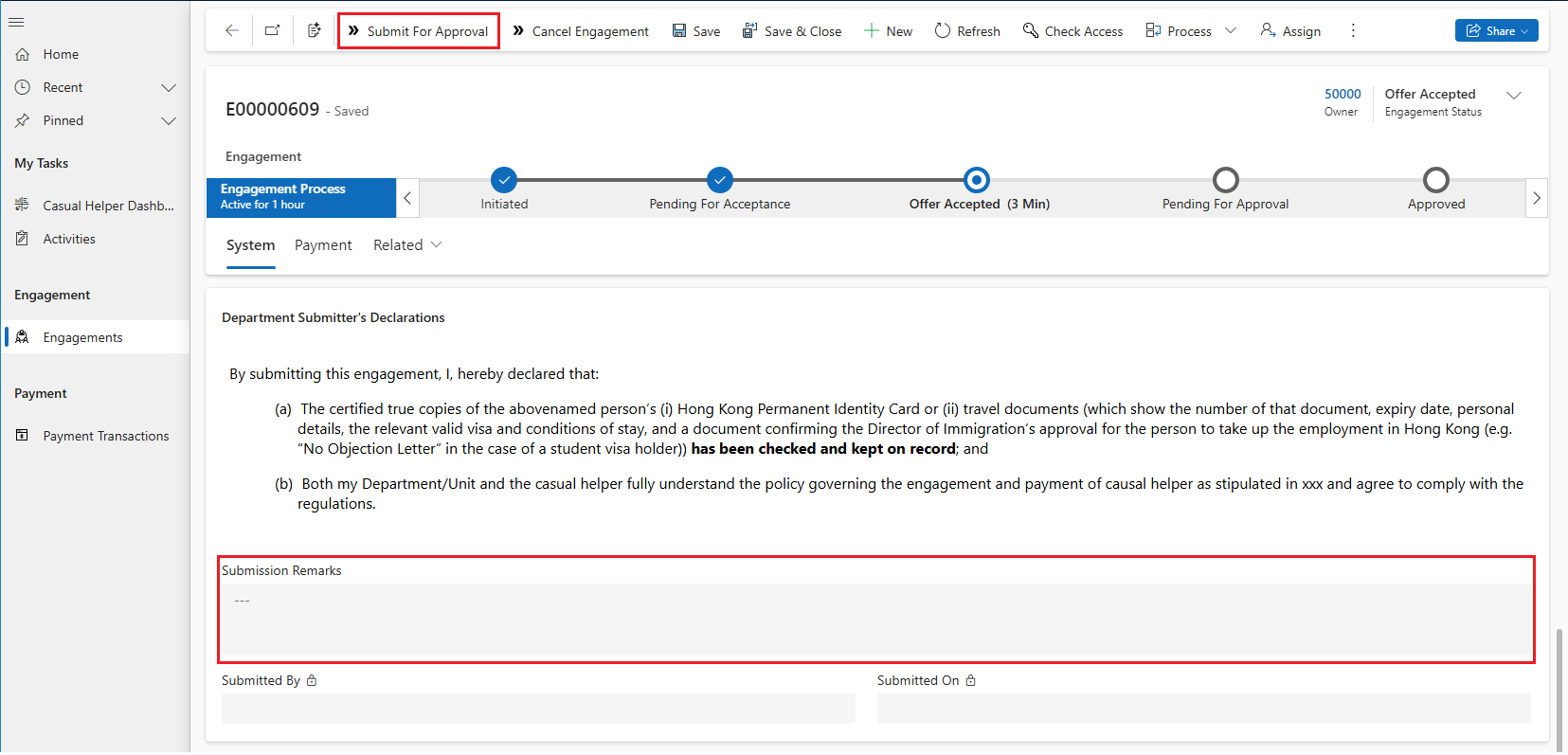Viewport: 1568px width, 755px height.
Task: Collapse process bar with left chevron
Action: 408,198
